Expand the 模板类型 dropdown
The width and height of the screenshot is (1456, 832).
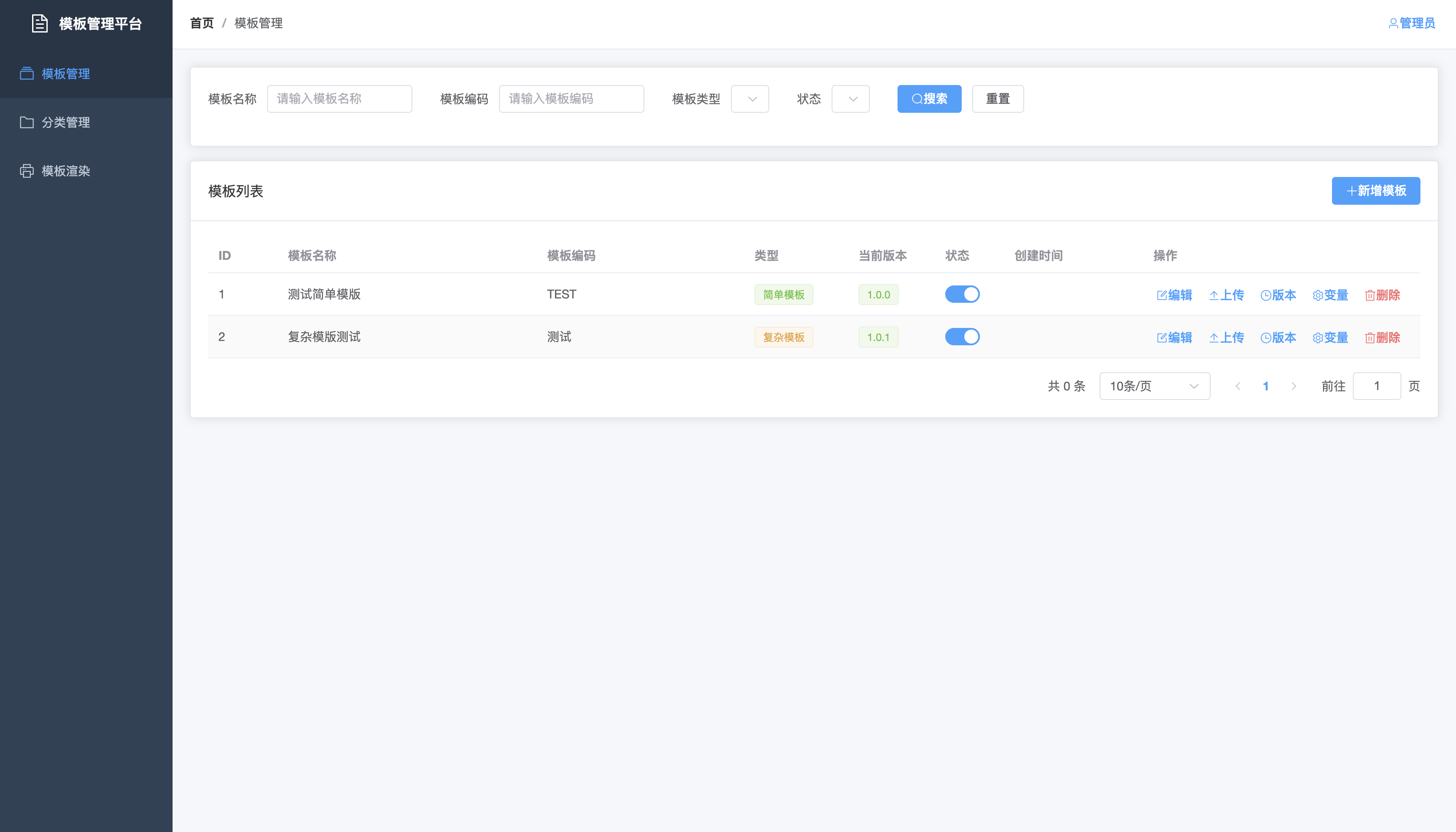[x=750, y=99]
